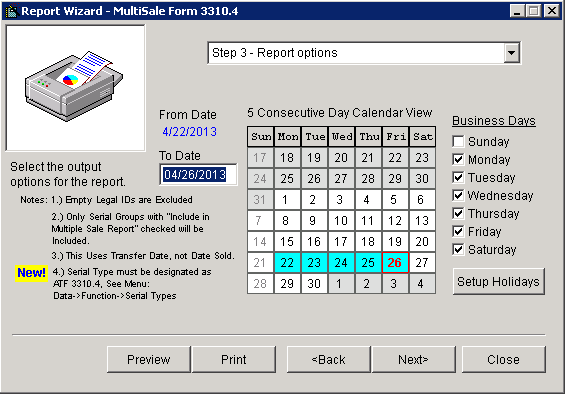Viewport: 568px width, 397px height.
Task: Click the Sun column header
Action: coord(260,137)
